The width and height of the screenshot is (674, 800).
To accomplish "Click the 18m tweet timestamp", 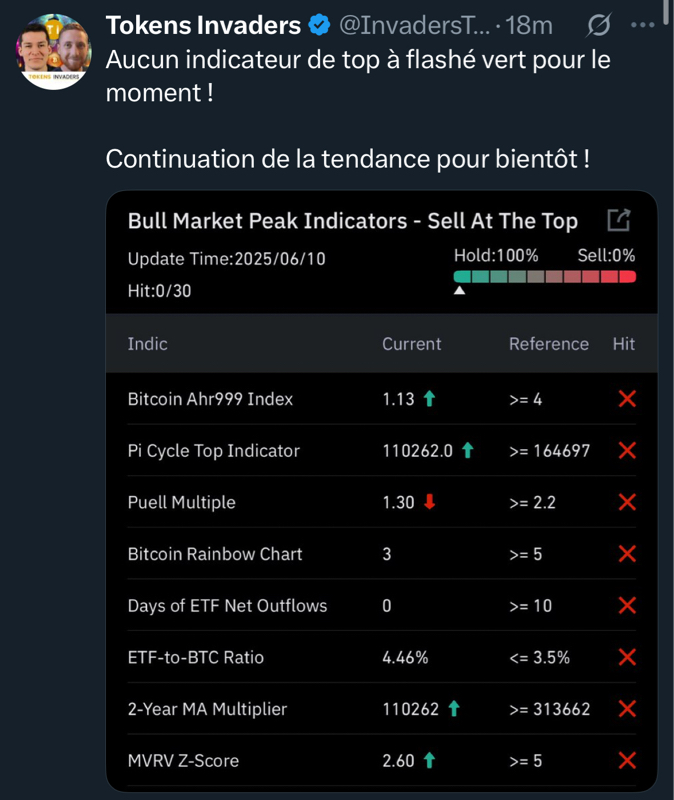I will (530, 25).
